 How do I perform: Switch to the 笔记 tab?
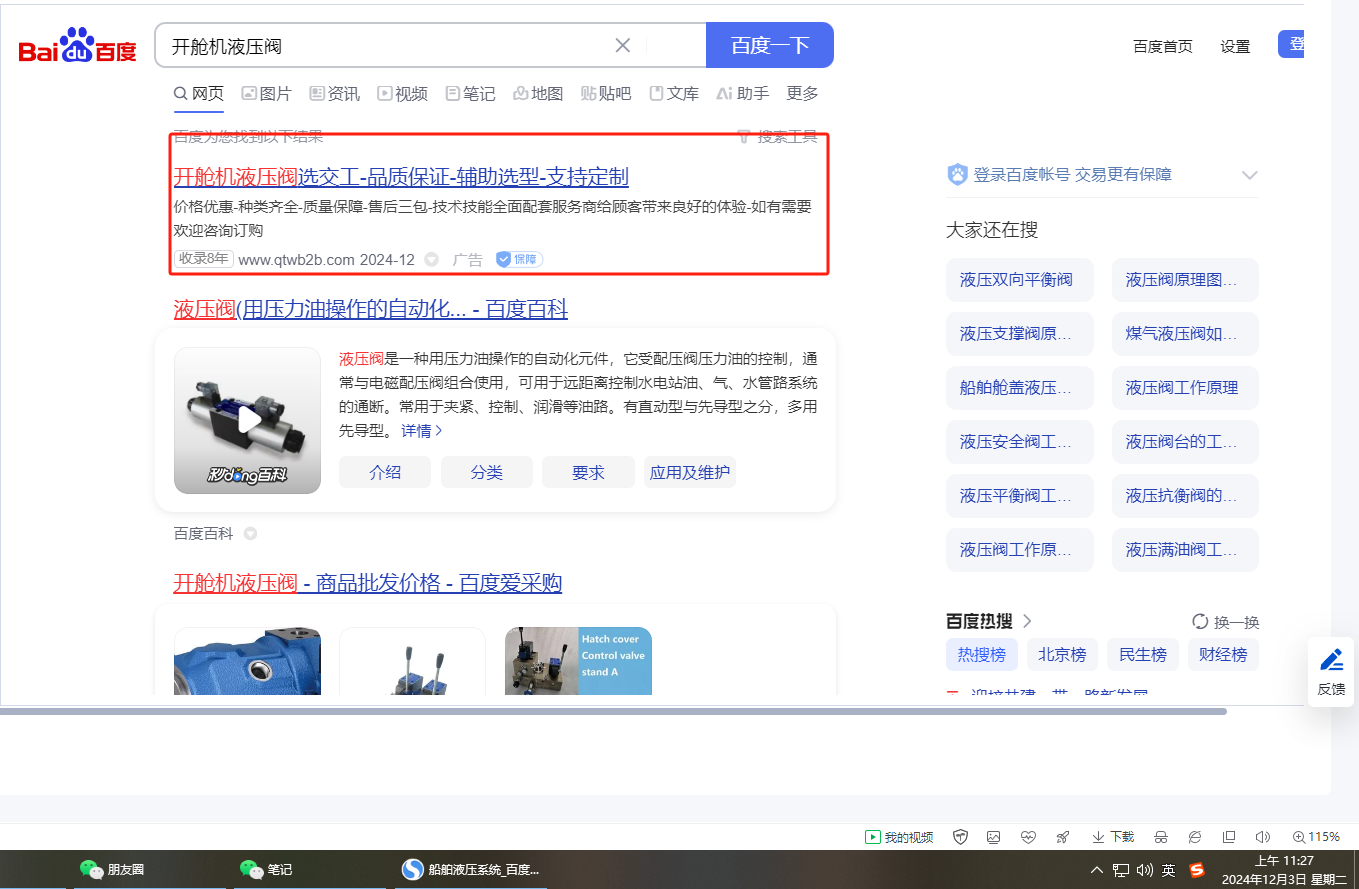470,93
